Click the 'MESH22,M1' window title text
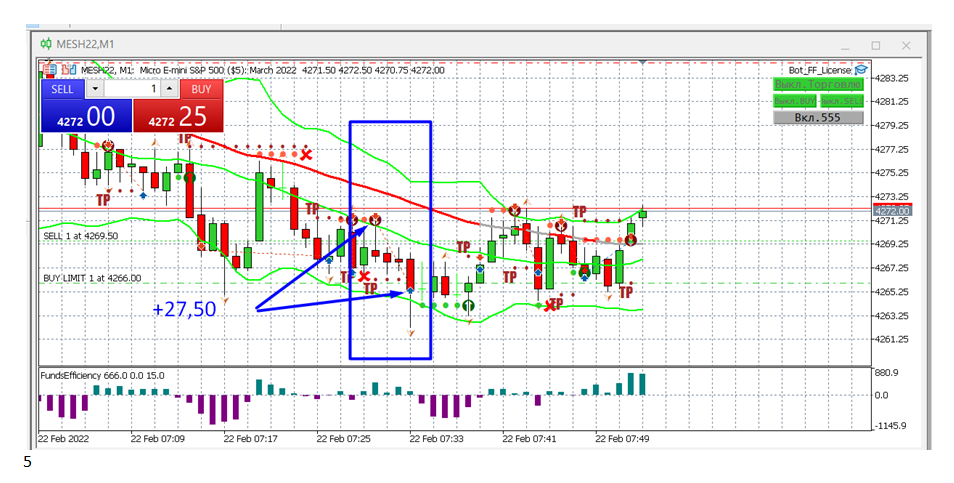Screen dimensions: 954x483 85,44
